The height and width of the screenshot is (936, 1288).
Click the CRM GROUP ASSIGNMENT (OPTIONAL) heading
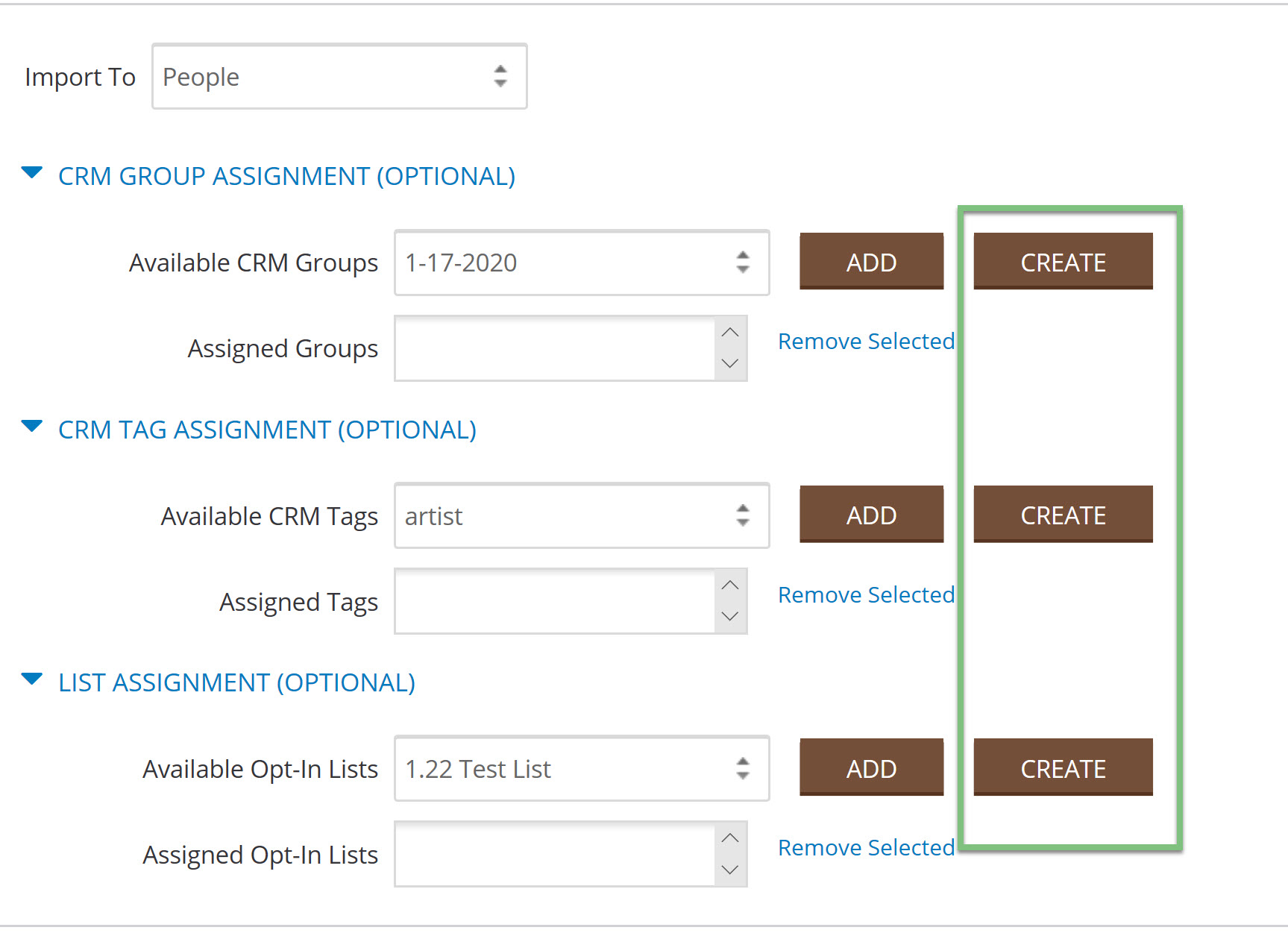pos(287,176)
